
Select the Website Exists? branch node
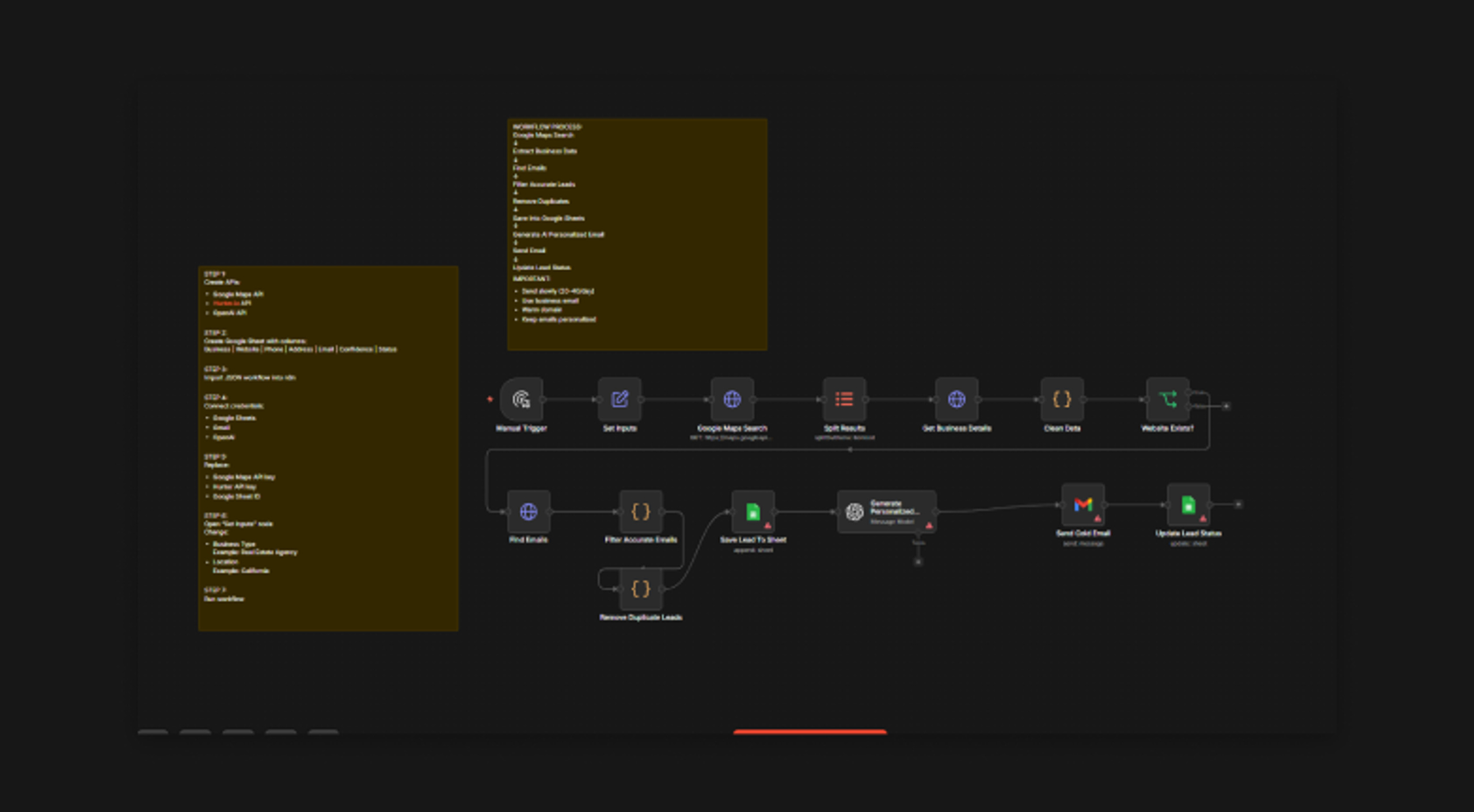[x=1168, y=399]
